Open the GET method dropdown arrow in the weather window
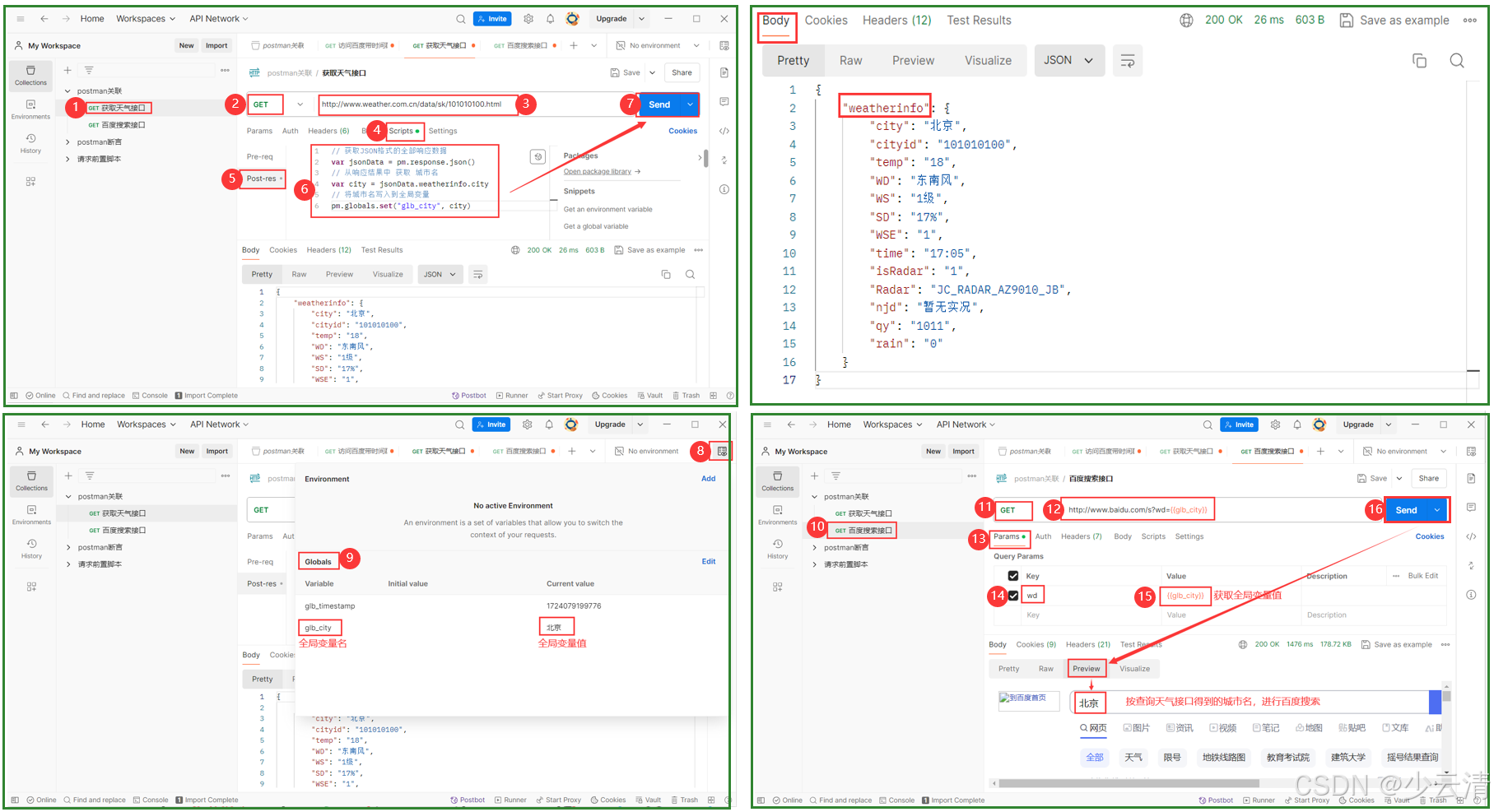 [300, 104]
